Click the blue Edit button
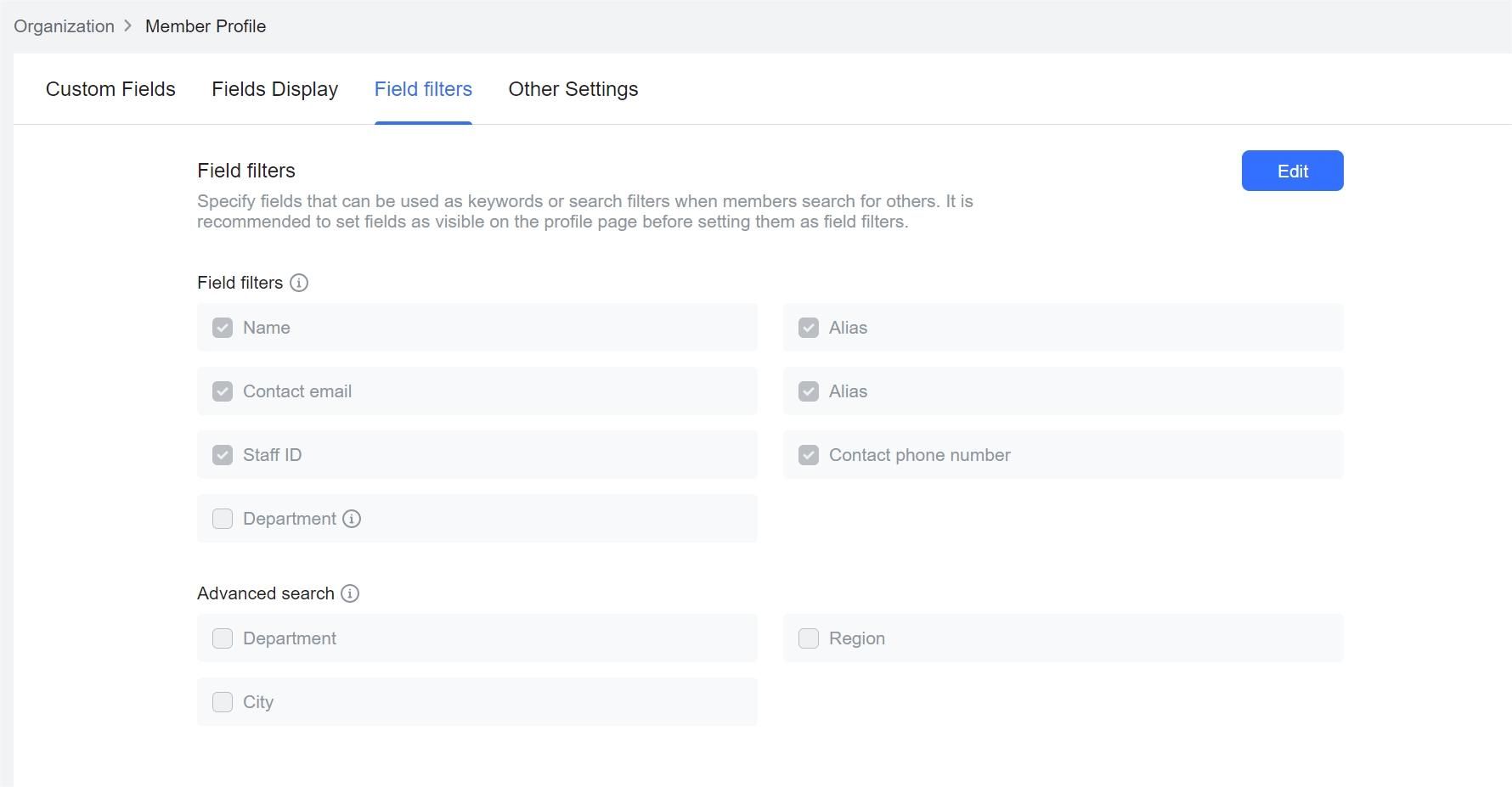This screenshot has width=1512, height=787. [x=1292, y=171]
